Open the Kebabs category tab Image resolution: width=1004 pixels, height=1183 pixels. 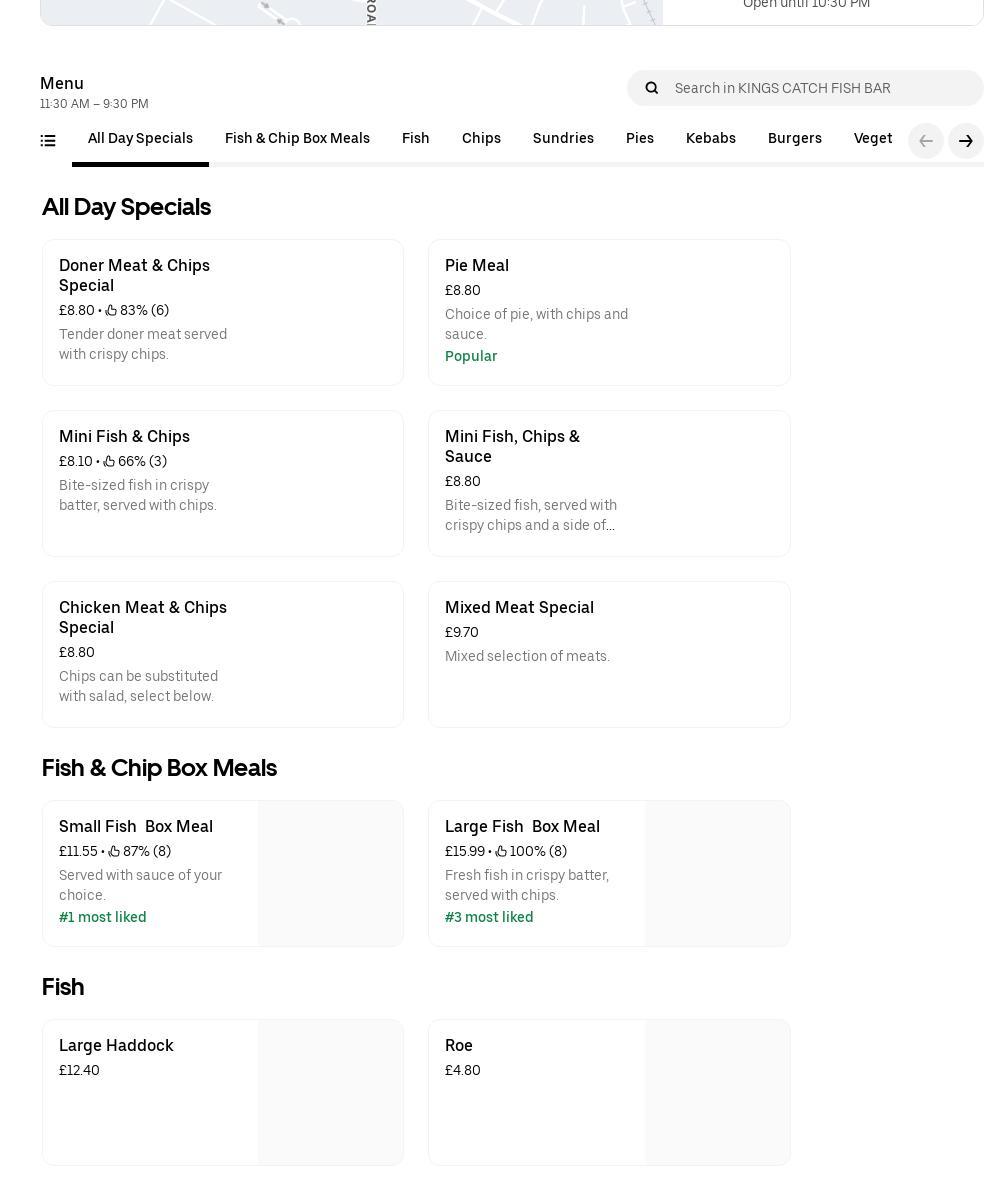click(710, 138)
